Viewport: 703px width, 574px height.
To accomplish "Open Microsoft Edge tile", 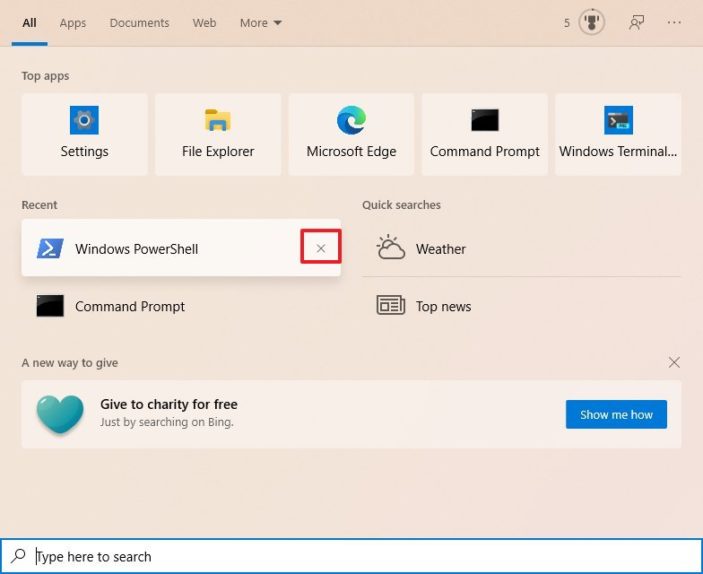I will (351, 134).
